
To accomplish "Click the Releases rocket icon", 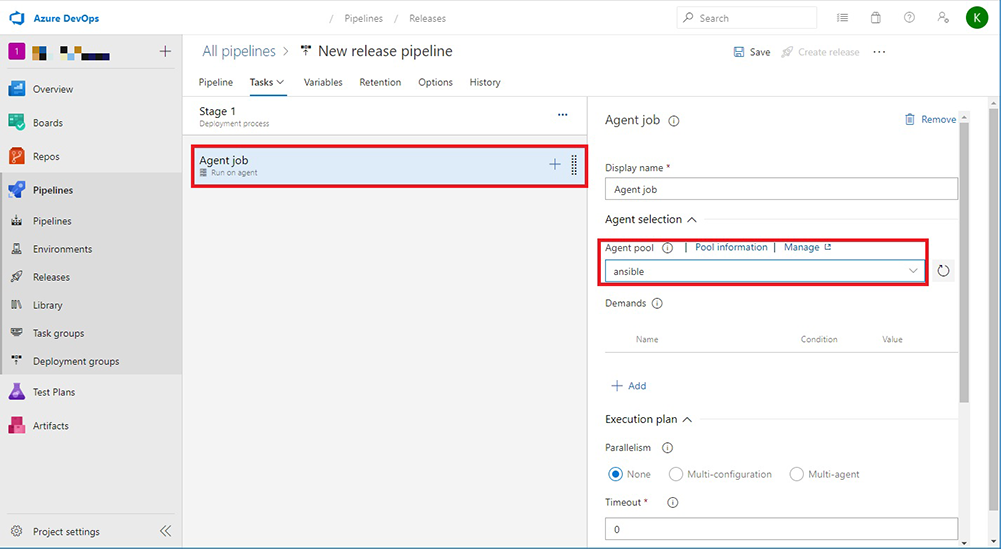I will coord(17,277).
